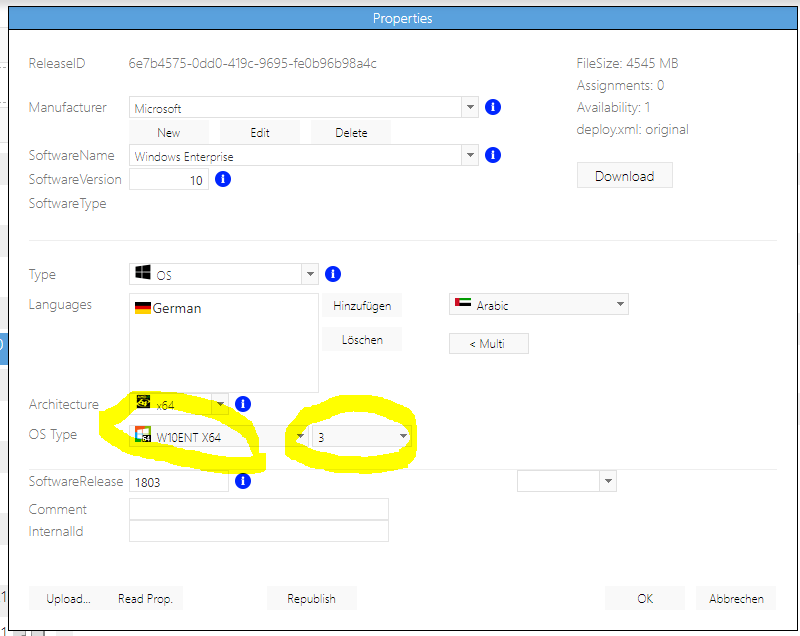800x636 pixels.
Task: Click the New manufacturer button
Action: [169, 133]
